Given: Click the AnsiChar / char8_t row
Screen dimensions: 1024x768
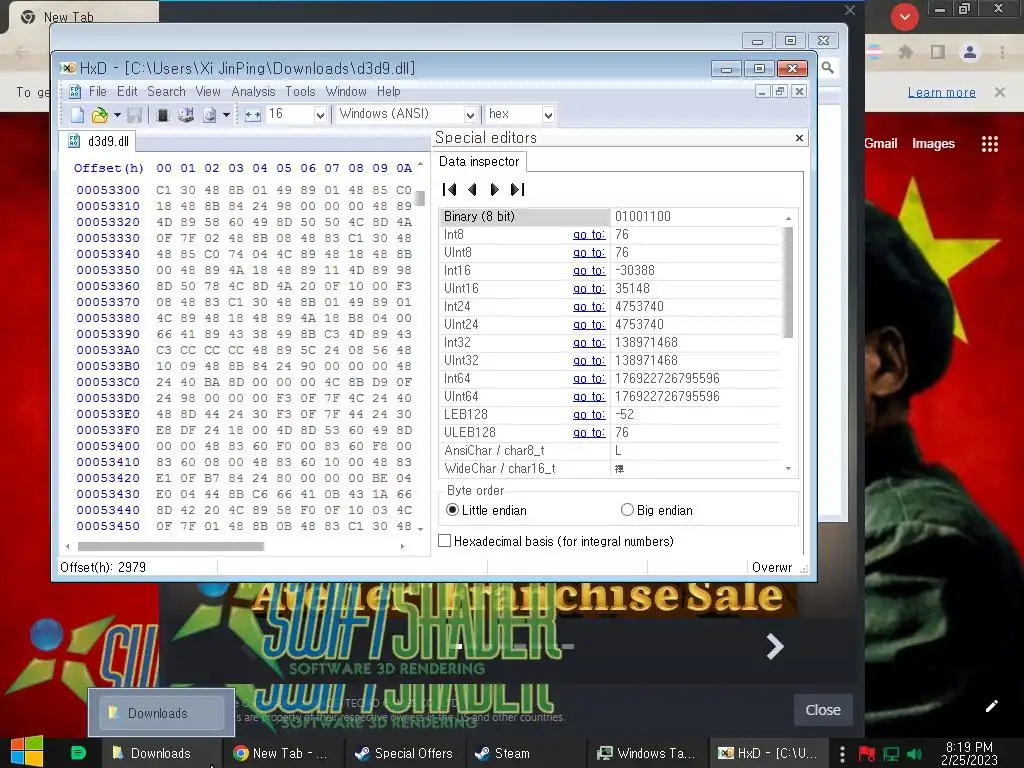Looking at the screenshot, I should tap(611, 451).
